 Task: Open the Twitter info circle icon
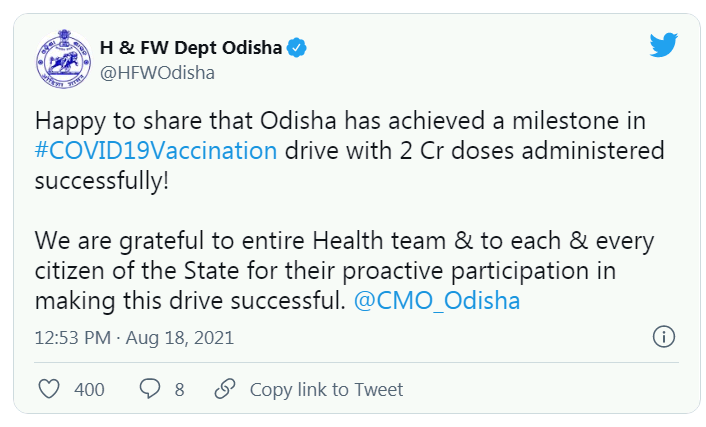point(663,337)
